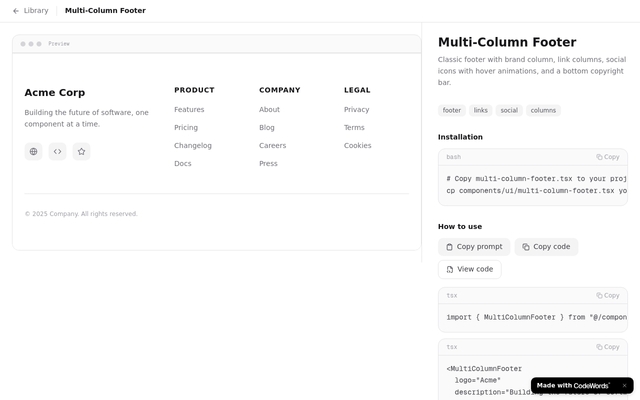Click the Multi-Column Footer breadcrumb title

(105, 11)
